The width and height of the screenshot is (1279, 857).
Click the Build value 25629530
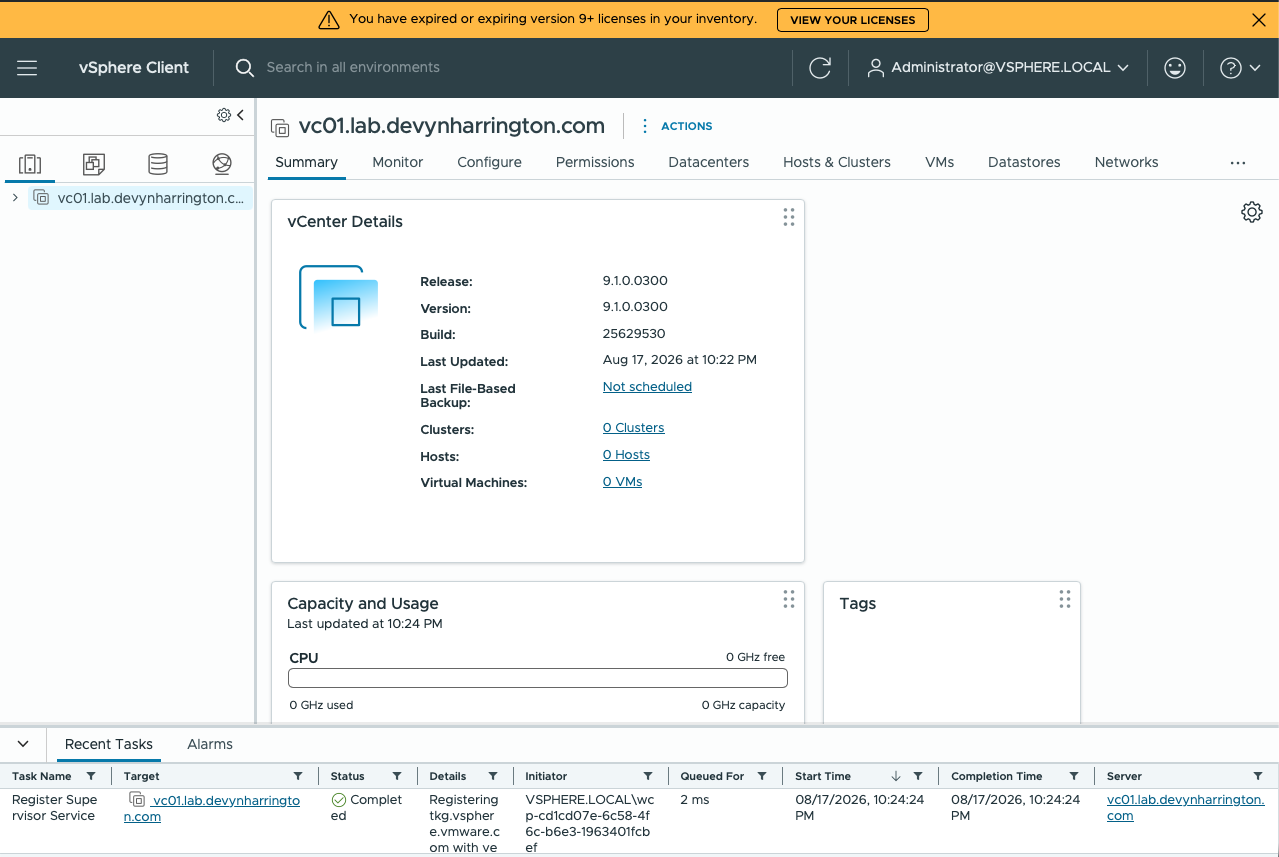[634, 334]
